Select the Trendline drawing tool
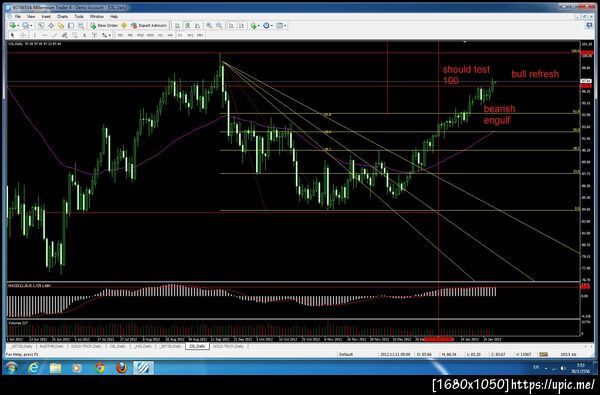Image resolution: width=600 pixels, height=395 pixels. tap(55, 35)
